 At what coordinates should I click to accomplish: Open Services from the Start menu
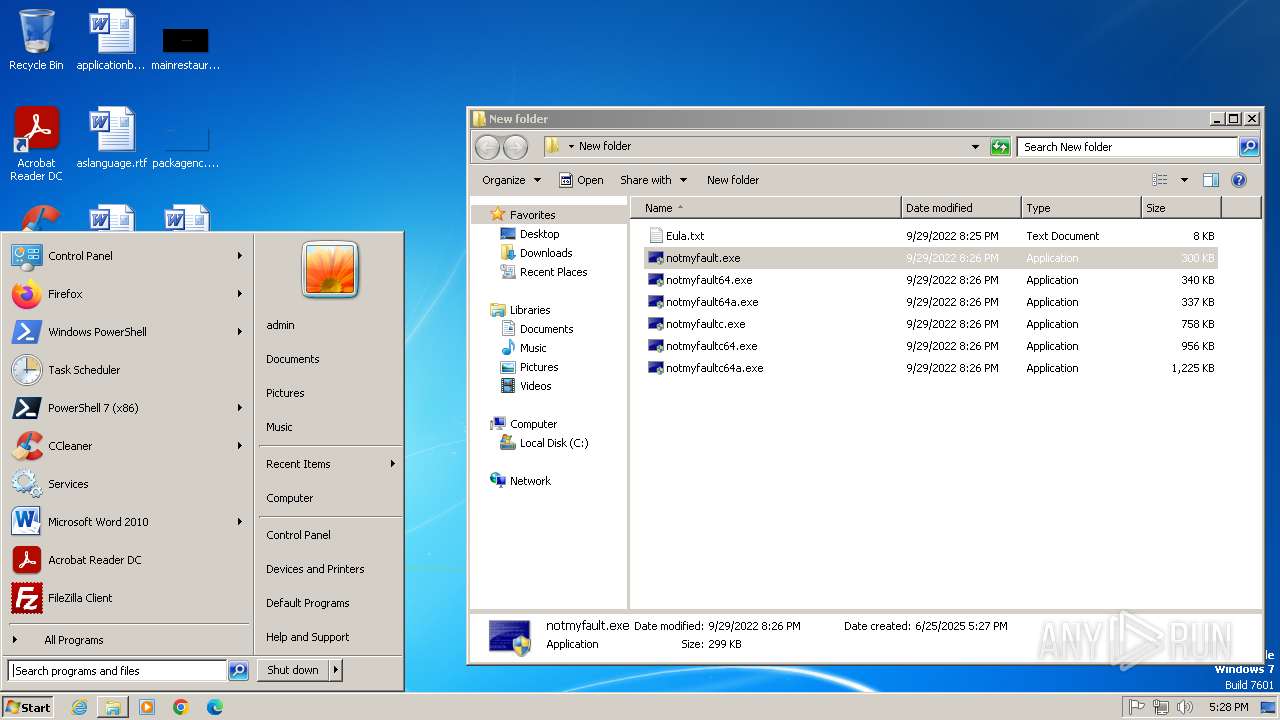(128, 484)
